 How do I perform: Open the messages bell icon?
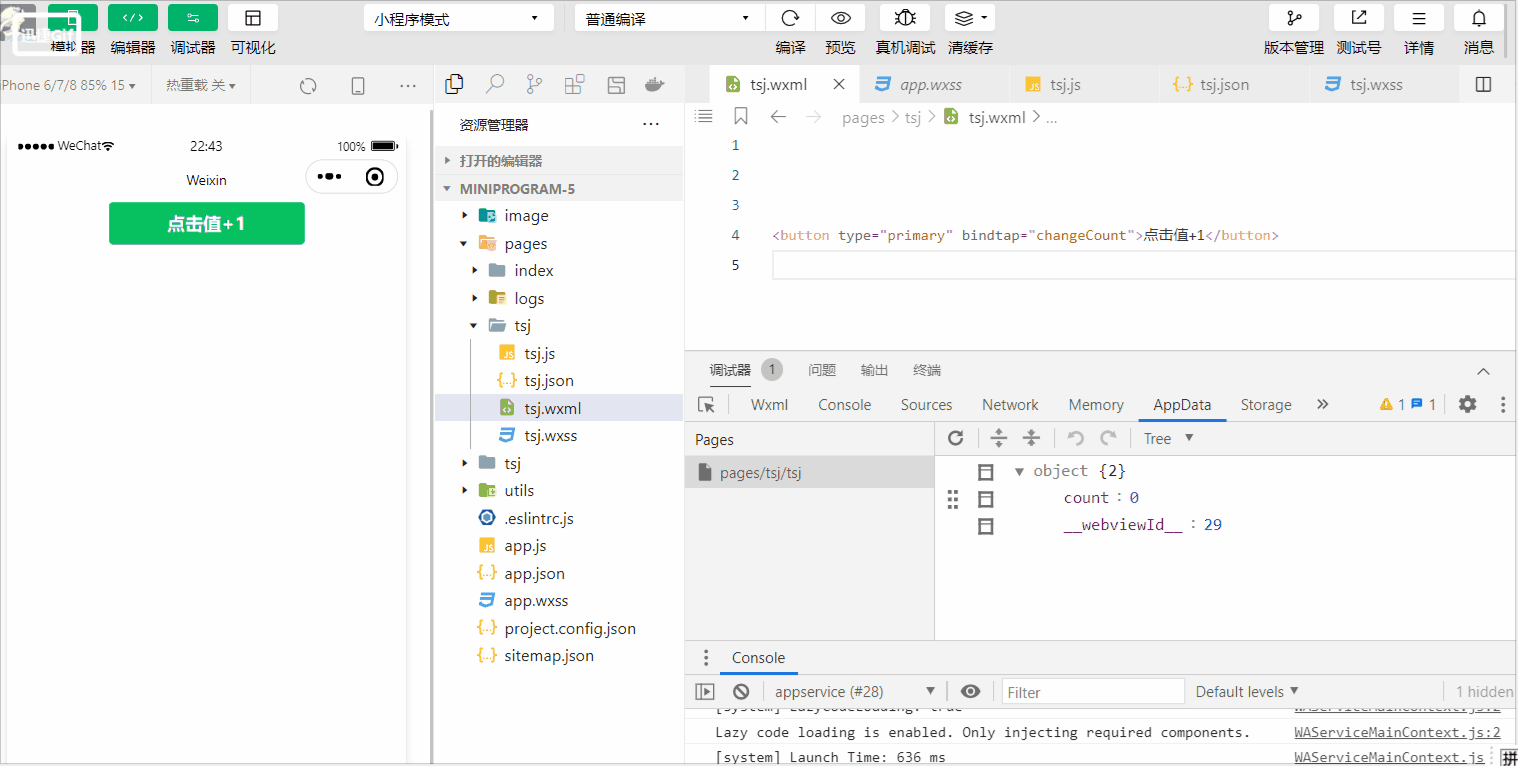click(1479, 18)
